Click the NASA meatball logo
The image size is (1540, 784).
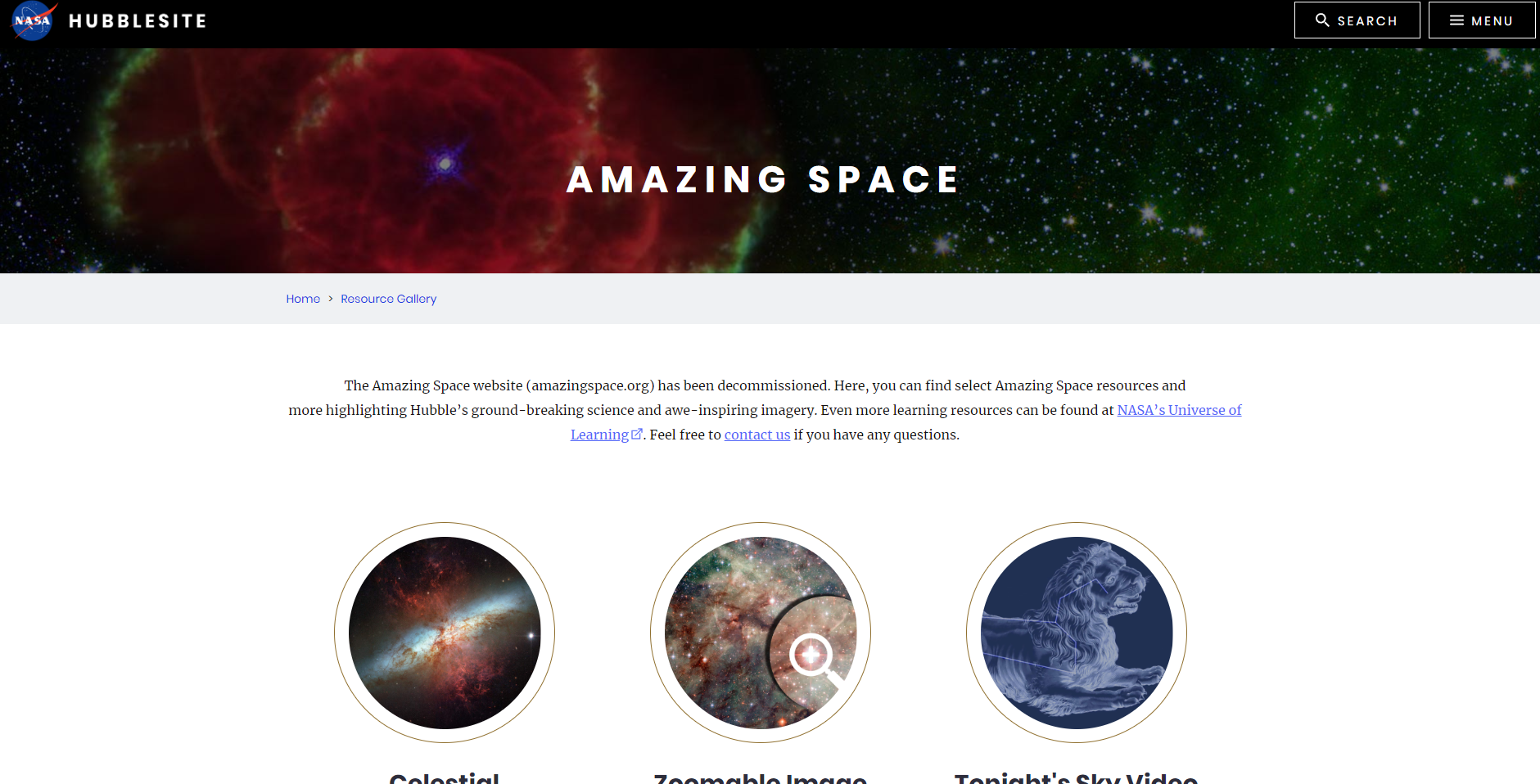34,20
